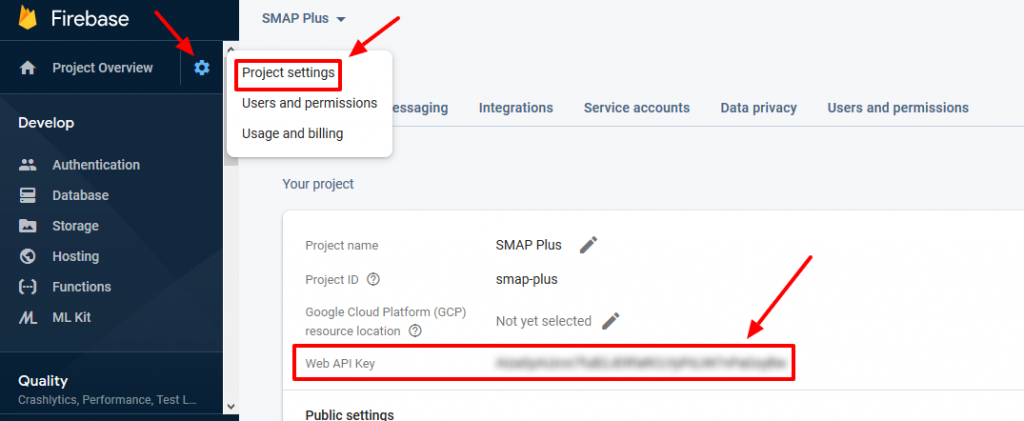Screen dimensions: 1024x421
Task: Open Hosting from Develop menu
Action: (75, 256)
